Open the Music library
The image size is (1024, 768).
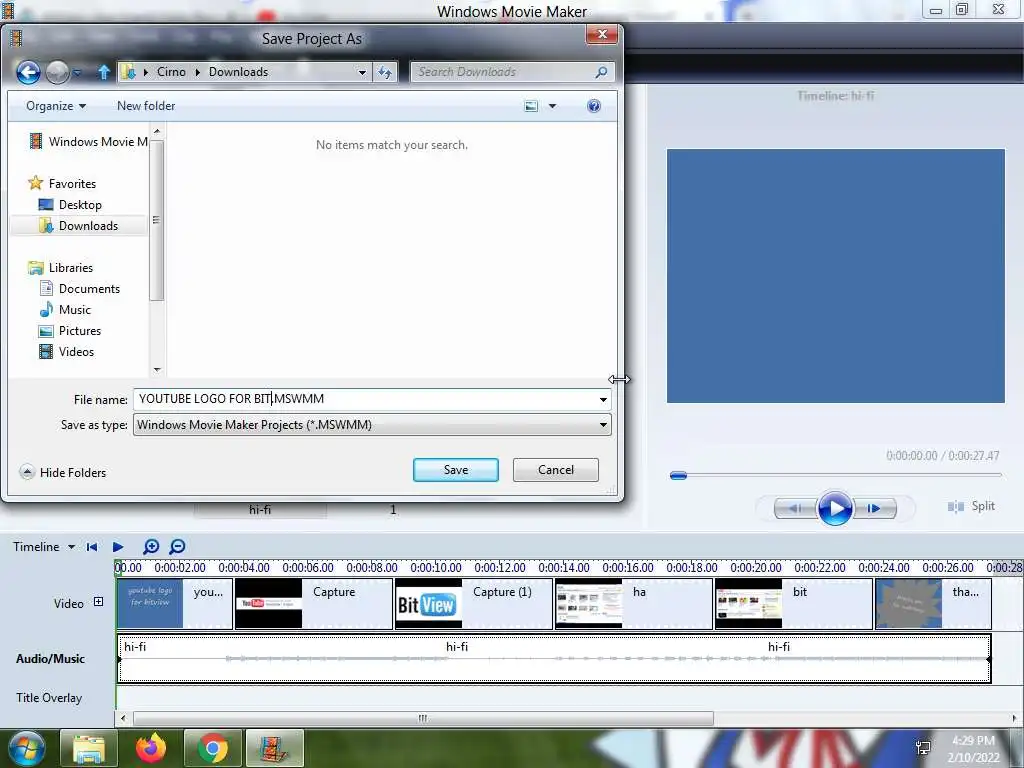(x=65, y=310)
